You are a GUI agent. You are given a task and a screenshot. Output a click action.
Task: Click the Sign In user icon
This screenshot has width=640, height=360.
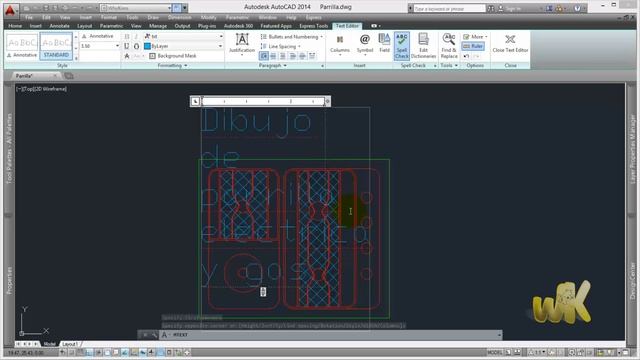pyautogui.click(x=501, y=8)
